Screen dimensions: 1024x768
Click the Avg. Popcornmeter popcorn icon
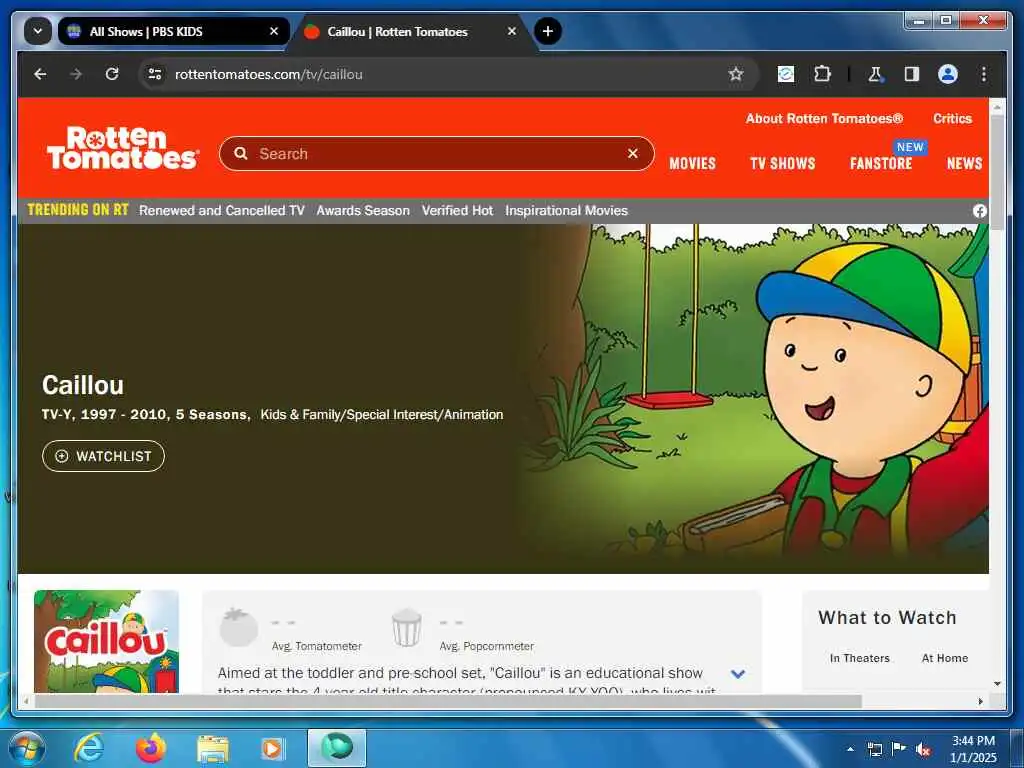pyautogui.click(x=406, y=627)
